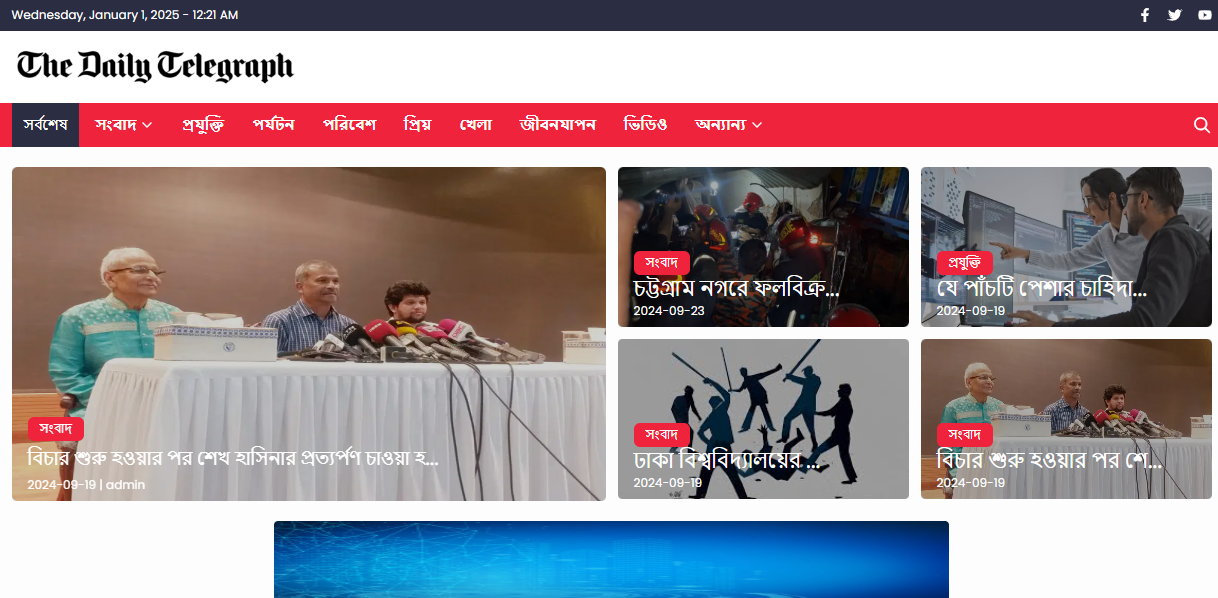
Task: Open large headline বিচার শুরু হওয়ার পর শেখ হাসিনার
Action: click(x=233, y=459)
